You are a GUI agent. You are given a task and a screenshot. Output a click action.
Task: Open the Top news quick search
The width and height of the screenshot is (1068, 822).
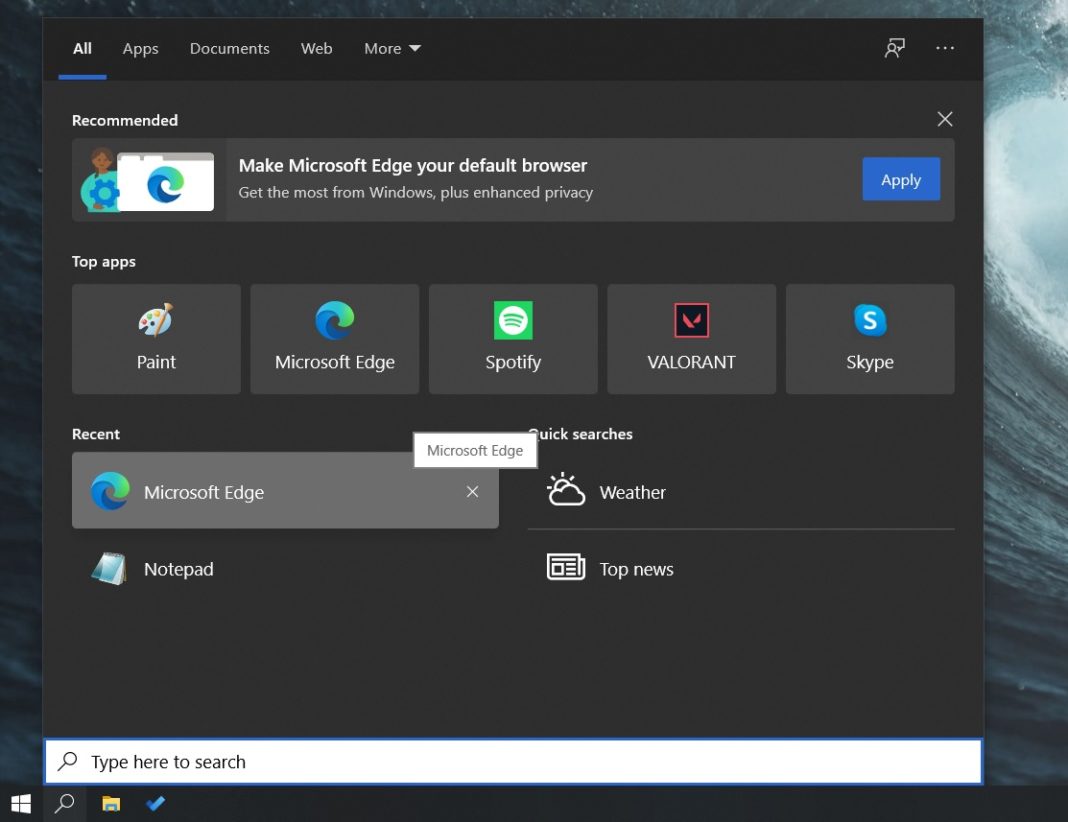636,568
